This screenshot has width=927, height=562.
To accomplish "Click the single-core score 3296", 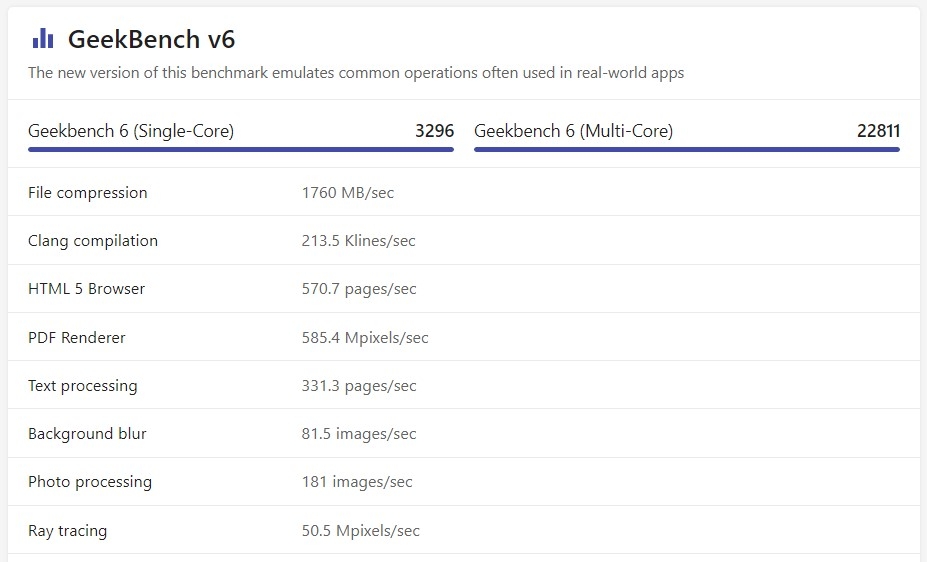I will (435, 131).
